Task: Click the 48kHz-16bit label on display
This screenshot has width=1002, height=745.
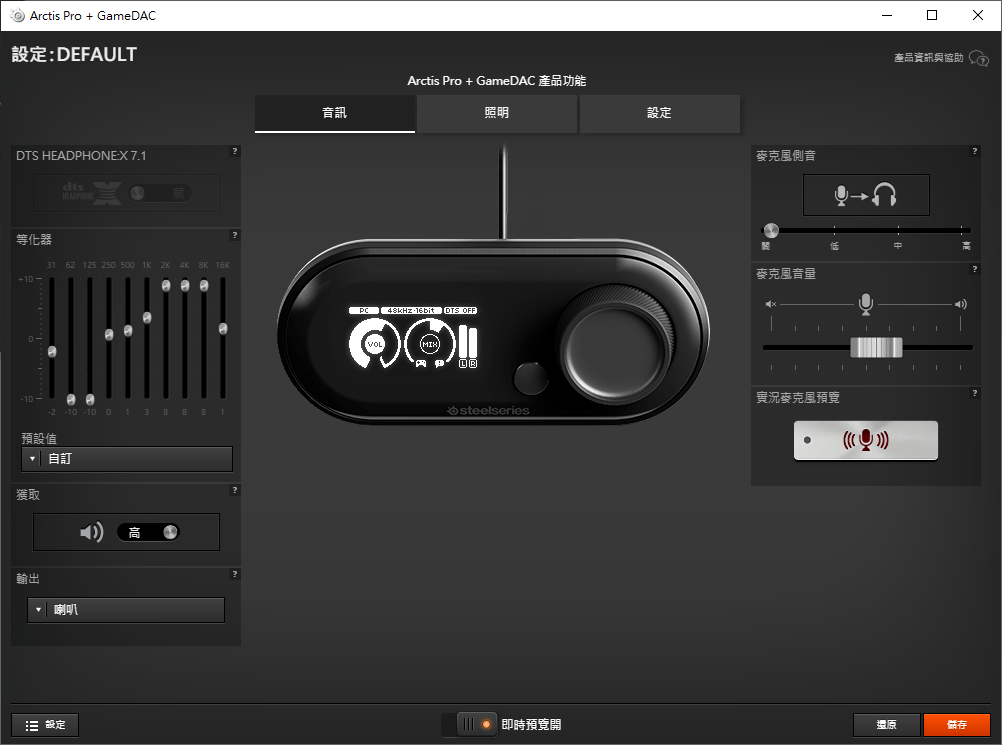Action: [411, 311]
